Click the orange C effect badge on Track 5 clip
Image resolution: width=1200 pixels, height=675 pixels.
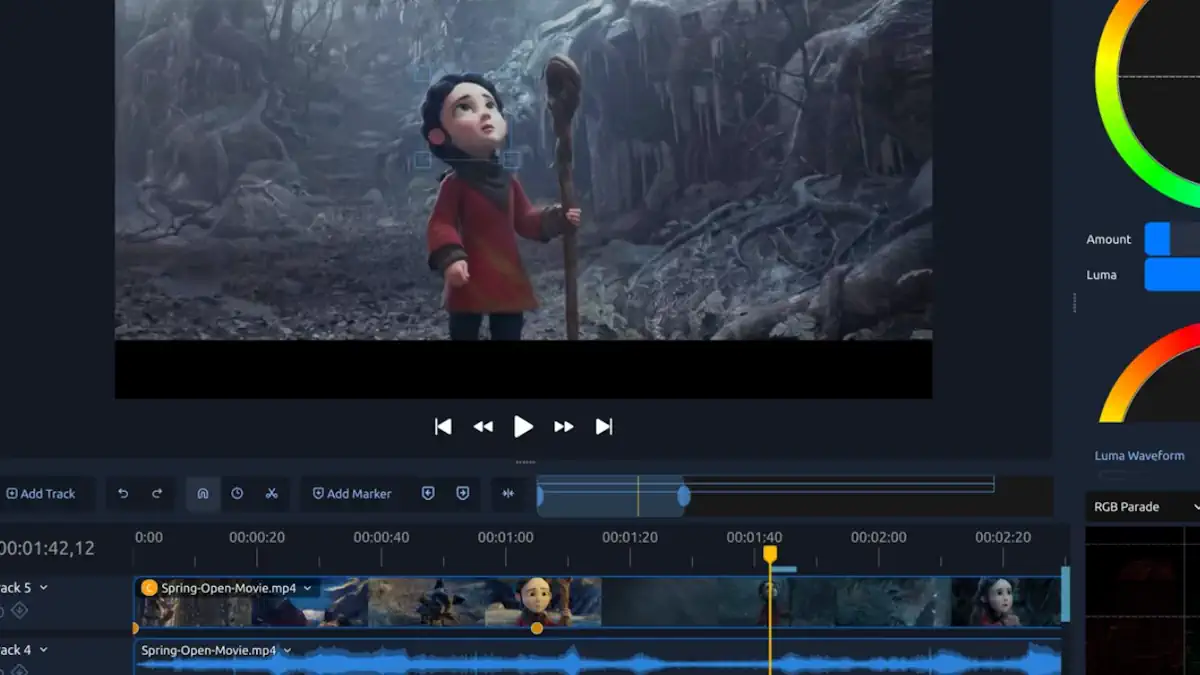(x=150, y=588)
